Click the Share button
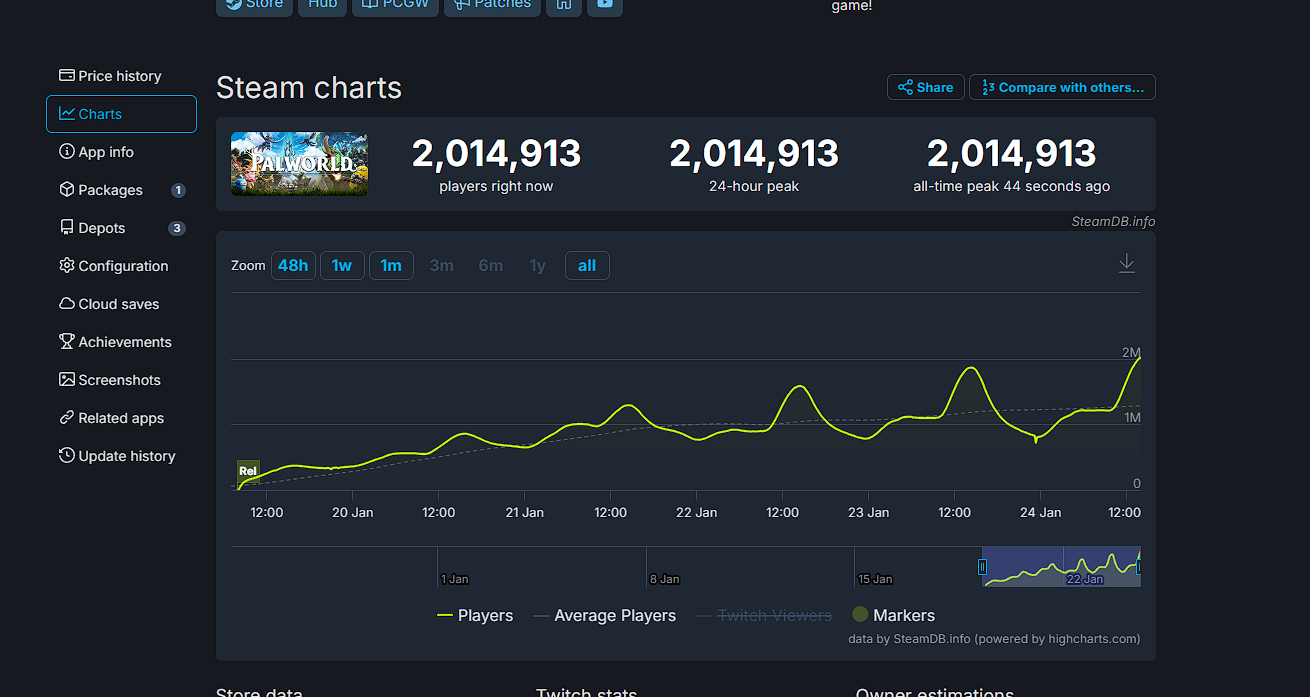The image size is (1310, 697). click(x=925, y=87)
